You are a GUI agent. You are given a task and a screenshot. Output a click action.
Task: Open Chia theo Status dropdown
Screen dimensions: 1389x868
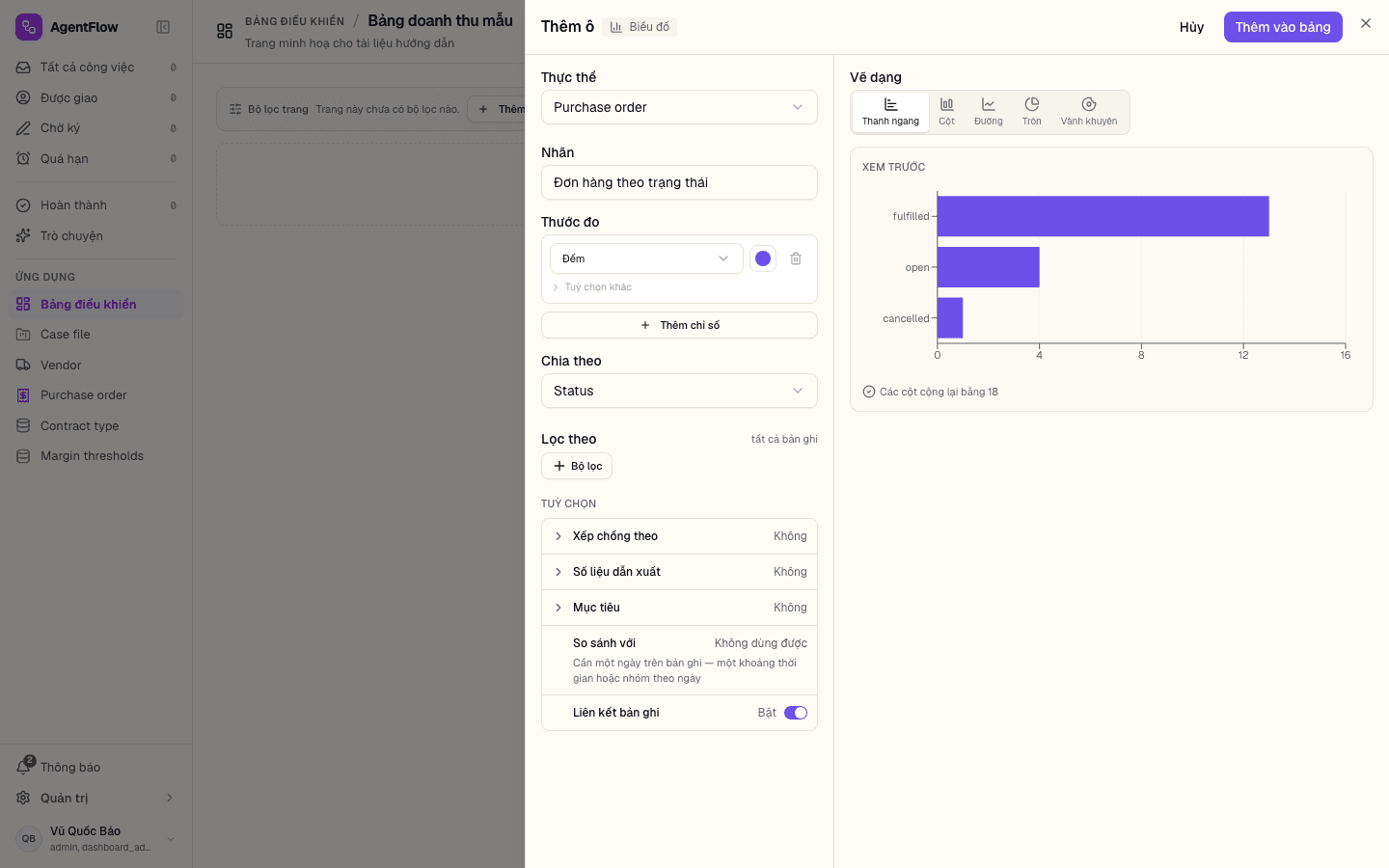tap(679, 391)
